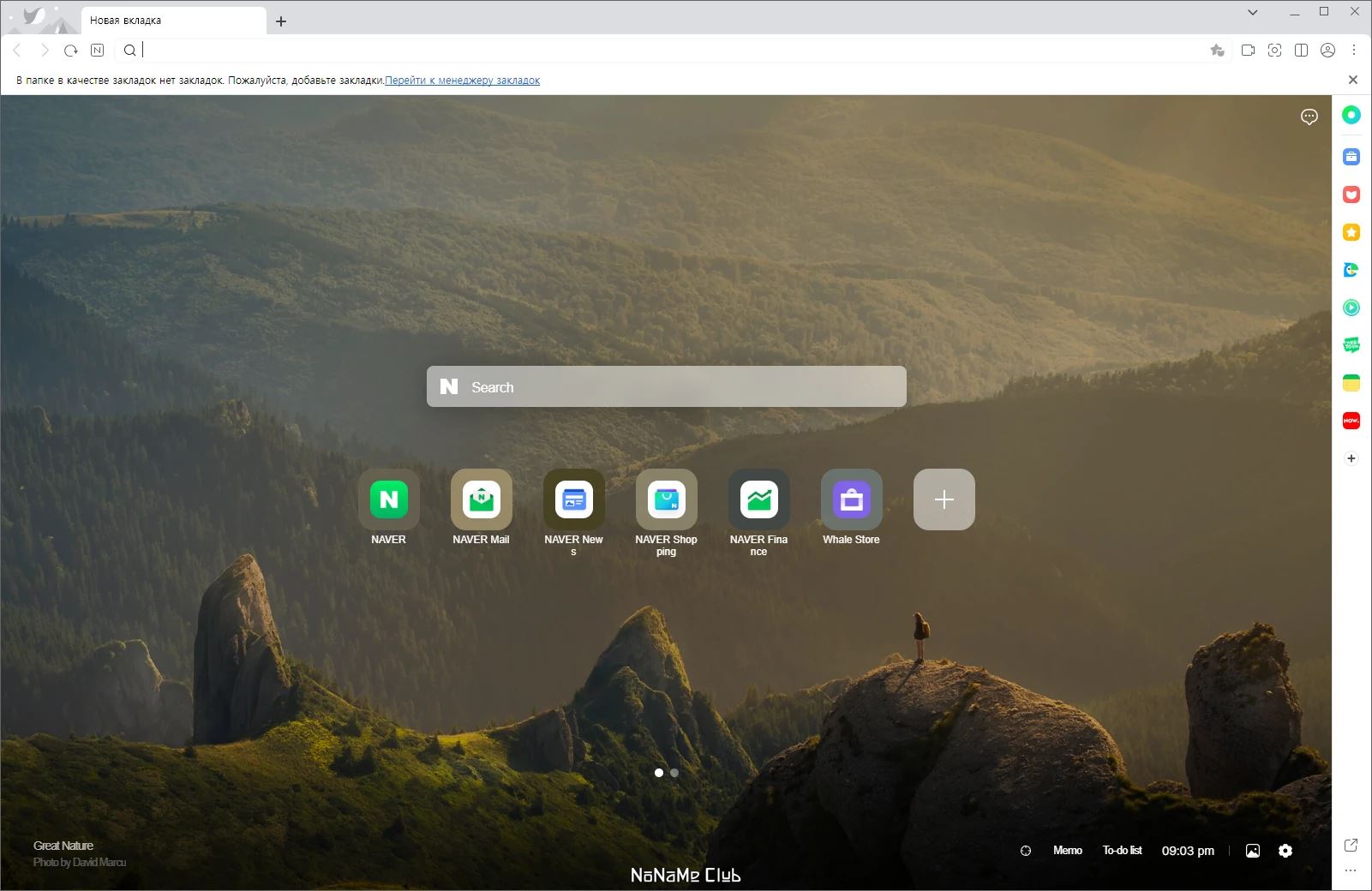
Task: Open the NAVER Shopping shortcut
Action: pos(666,499)
